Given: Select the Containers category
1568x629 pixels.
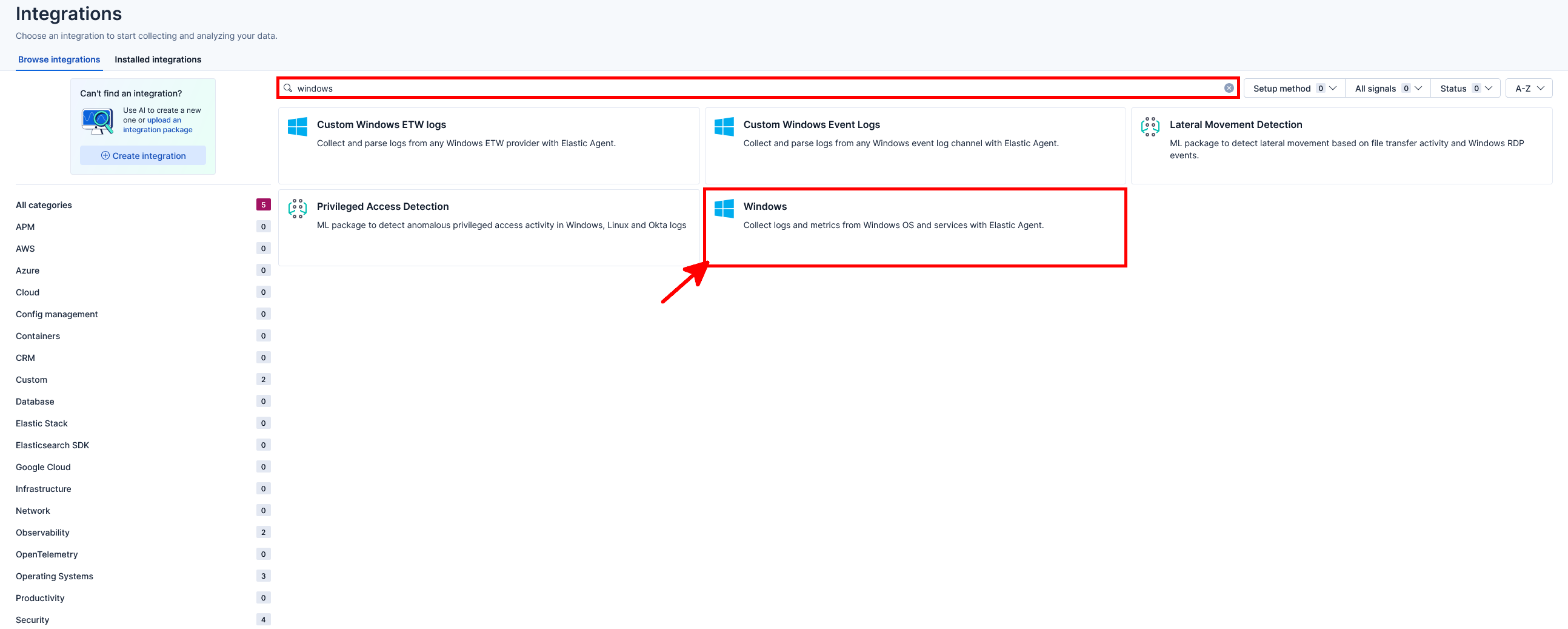Looking at the screenshot, I should 143,336.
